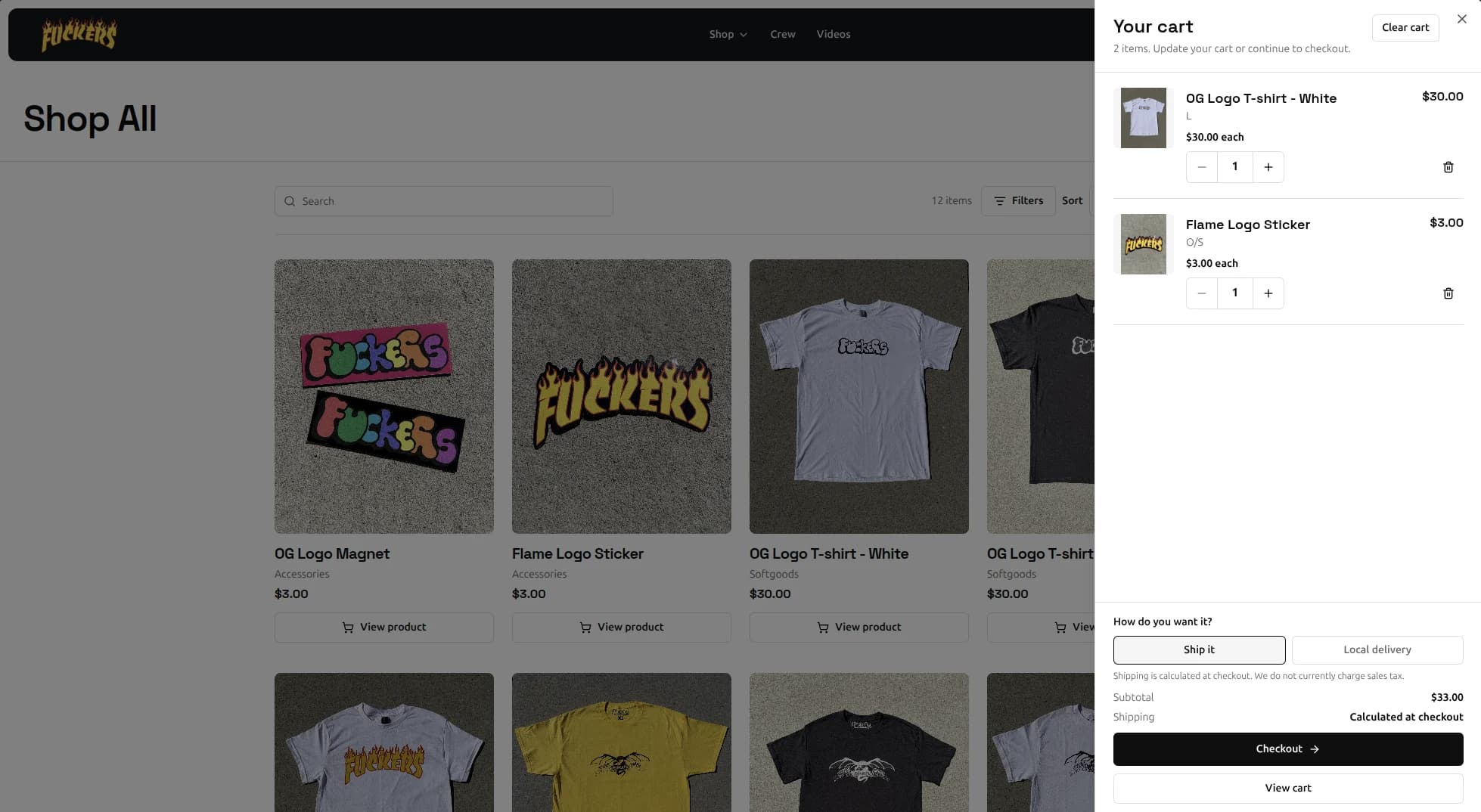Open cart thumbnail of OG Logo T-shirt
This screenshot has height=812, width=1481.
coord(1143,118)
